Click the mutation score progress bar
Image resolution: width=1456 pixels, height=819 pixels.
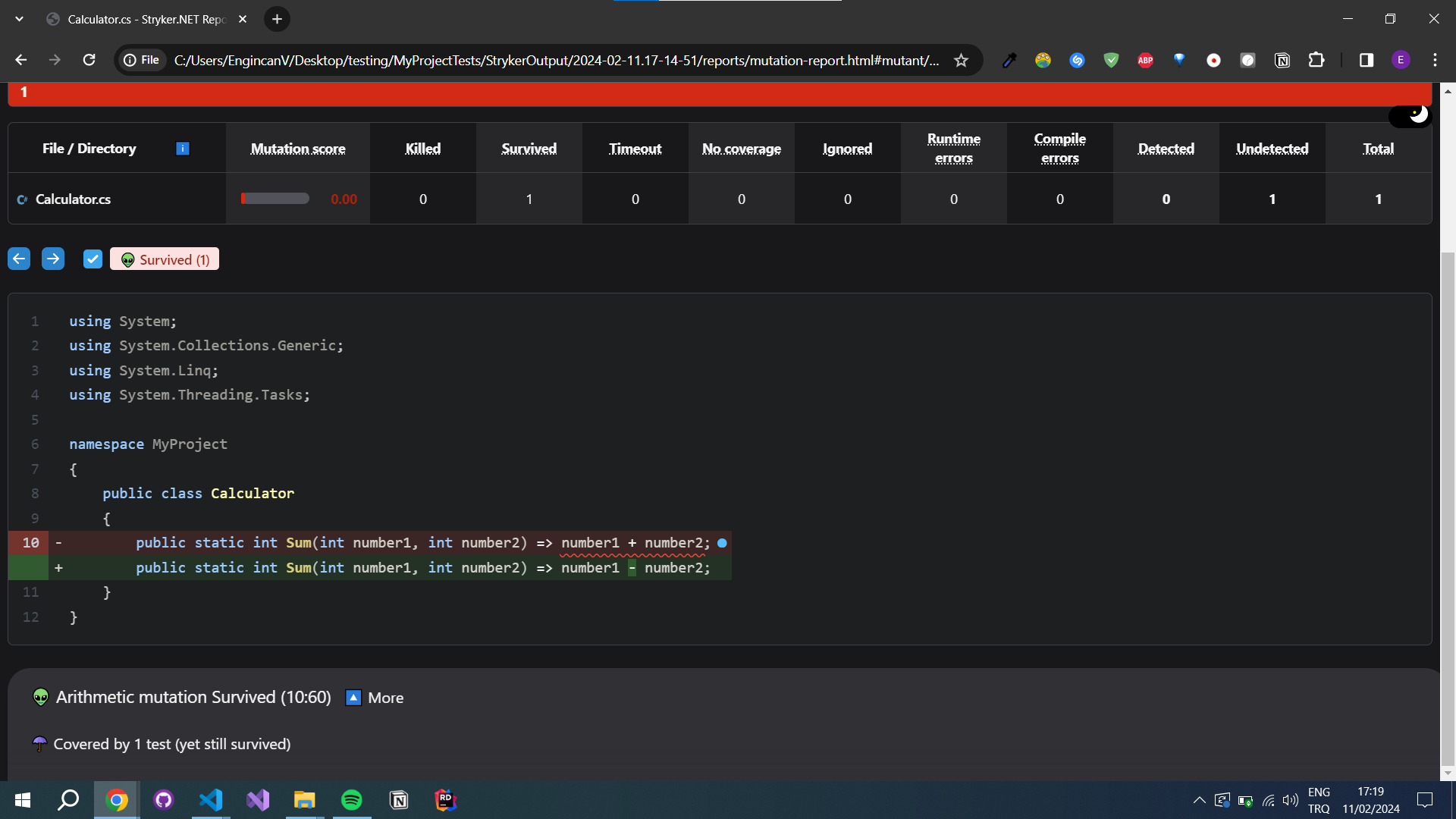[275, 199]
